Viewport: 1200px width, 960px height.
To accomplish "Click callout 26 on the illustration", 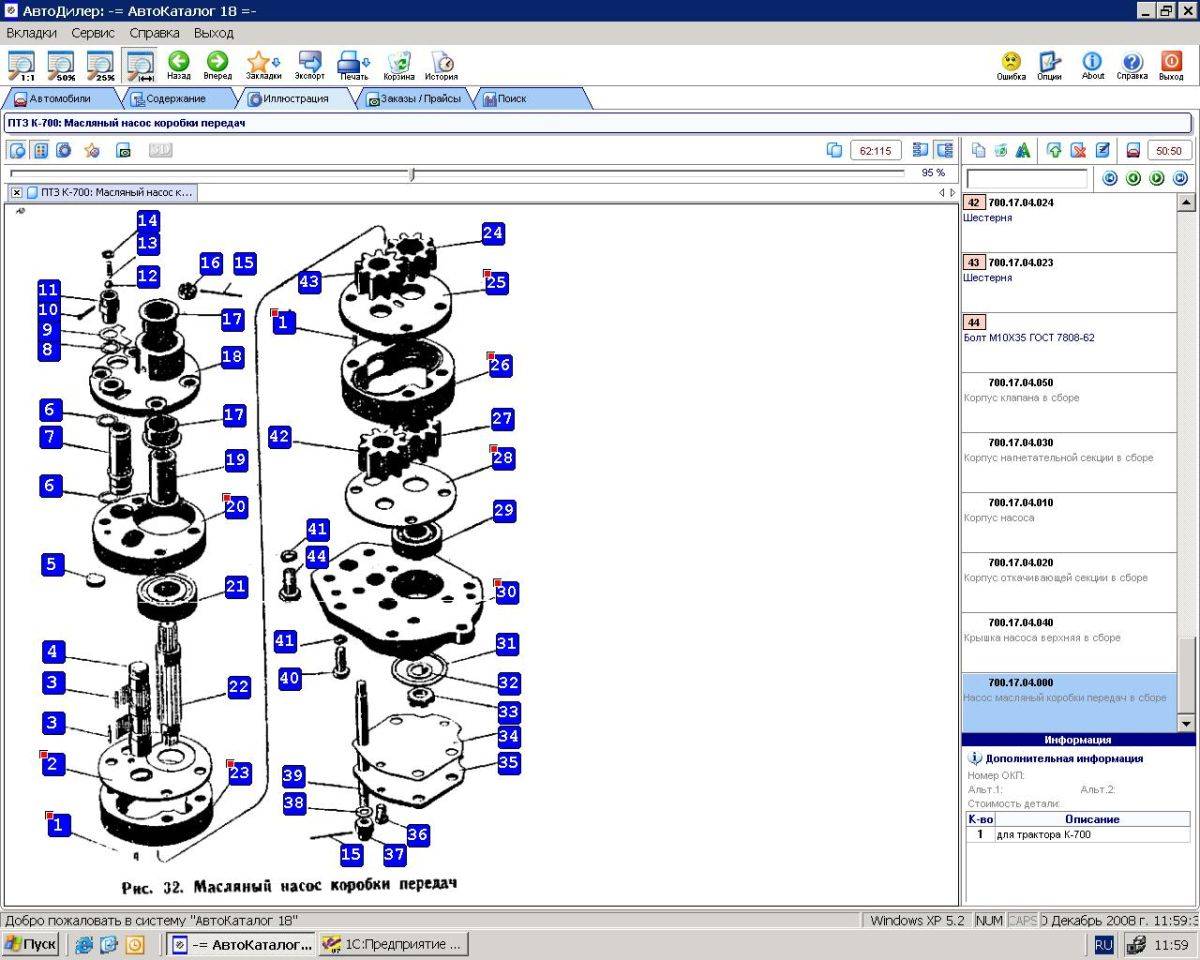I will [500, 365].
